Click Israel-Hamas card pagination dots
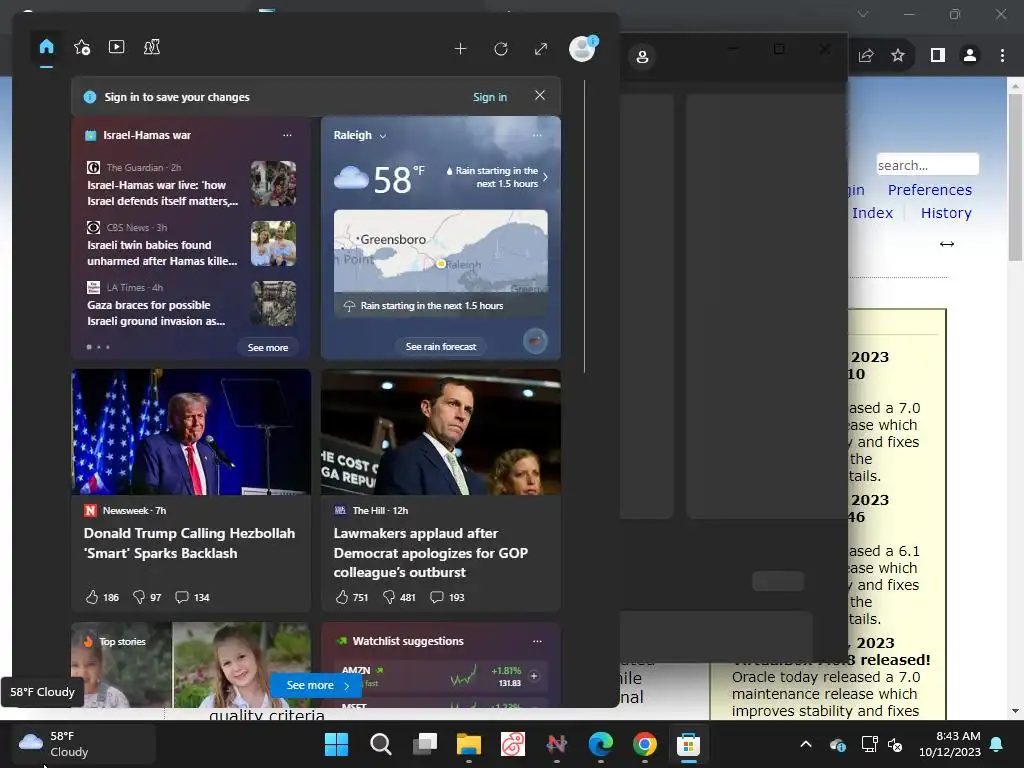Screen dimensions: 1024x768 (98, 347)
